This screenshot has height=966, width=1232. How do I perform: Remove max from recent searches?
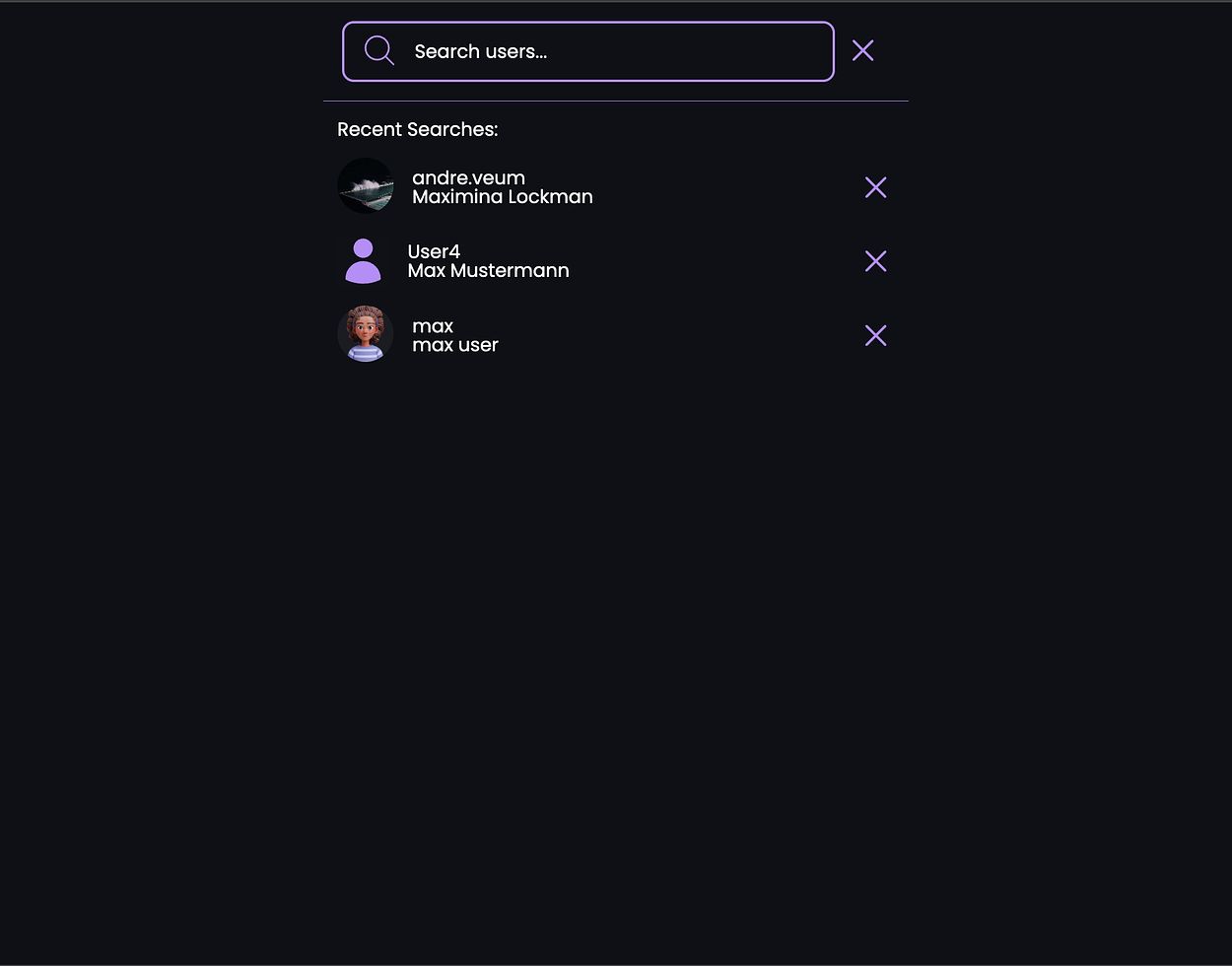pyautogui.click(x=875, y=335)
